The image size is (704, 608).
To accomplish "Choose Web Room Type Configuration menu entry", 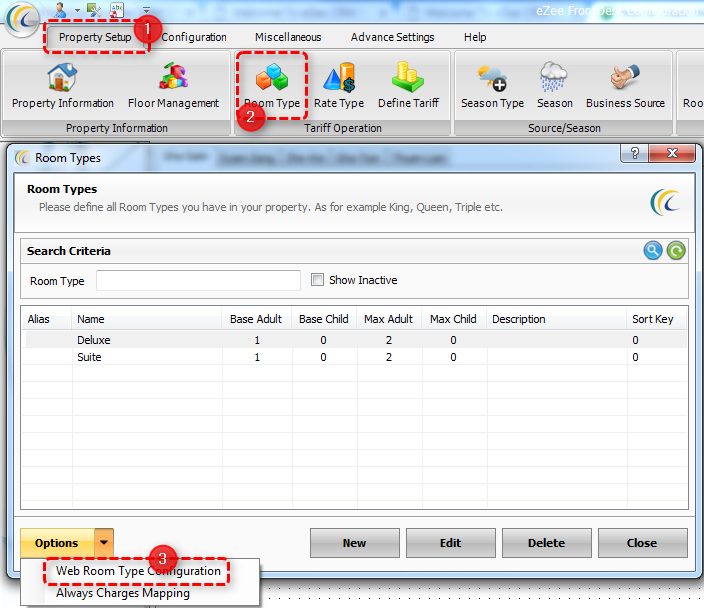I will 138,571.
